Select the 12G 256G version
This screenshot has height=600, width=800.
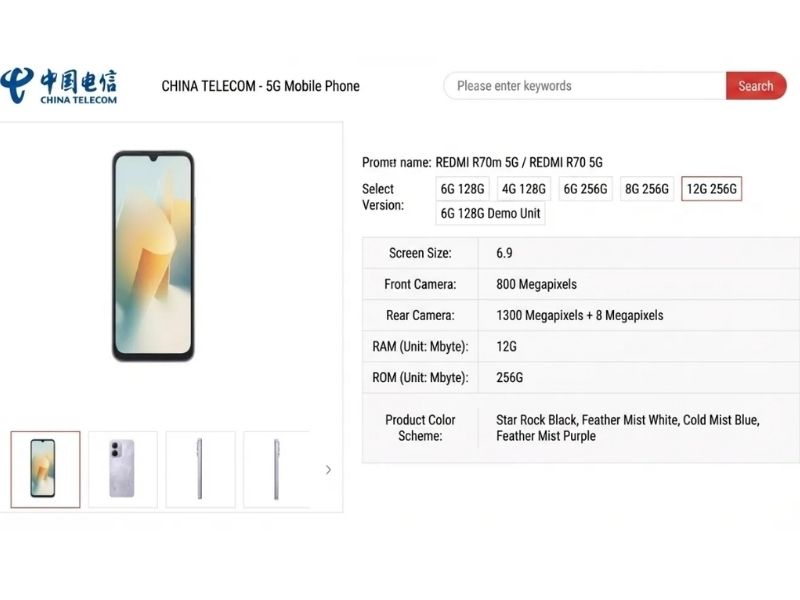(710, 188)
